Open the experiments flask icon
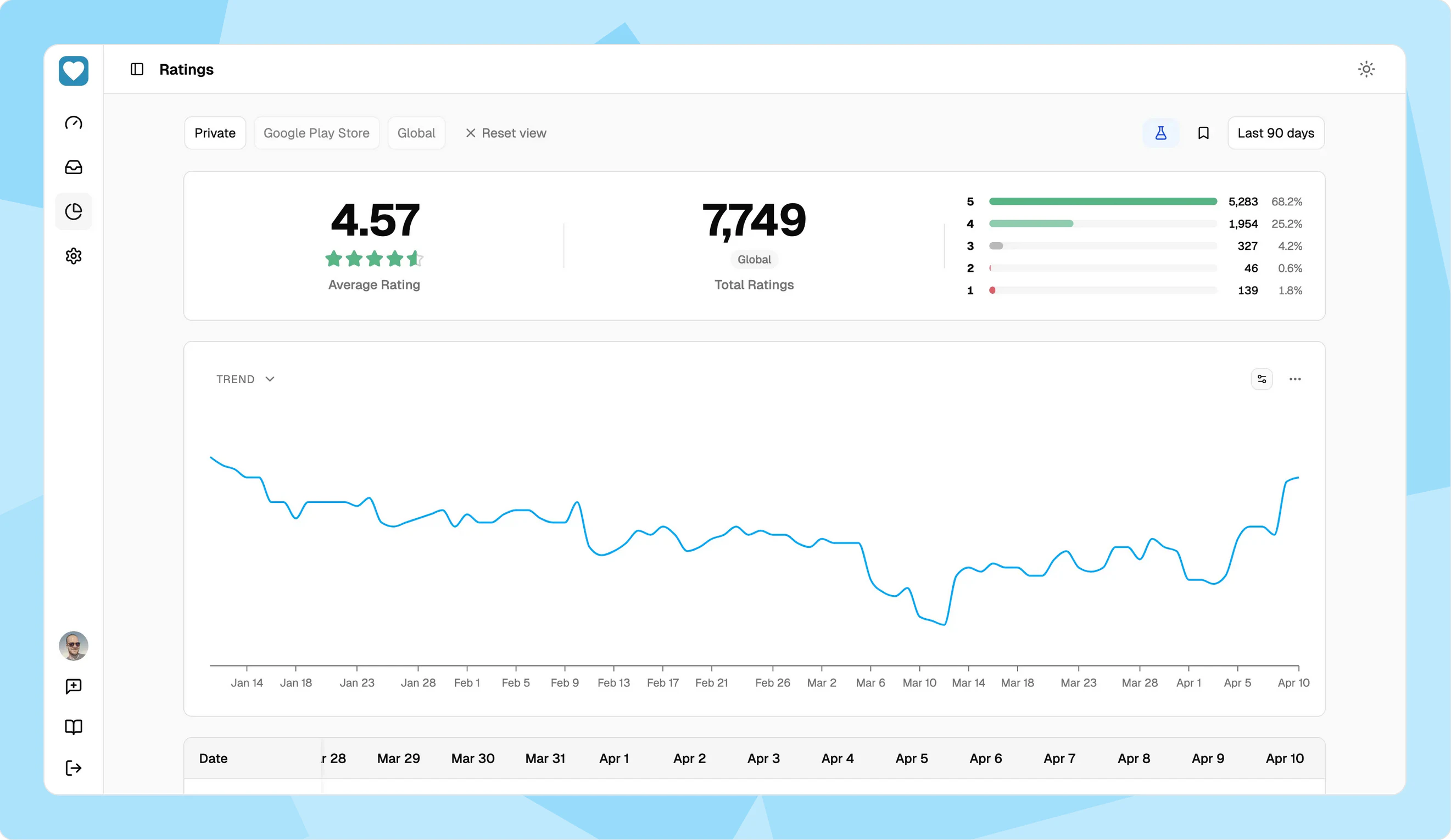The image size is (1451, 840). (x=1161, y=133)
